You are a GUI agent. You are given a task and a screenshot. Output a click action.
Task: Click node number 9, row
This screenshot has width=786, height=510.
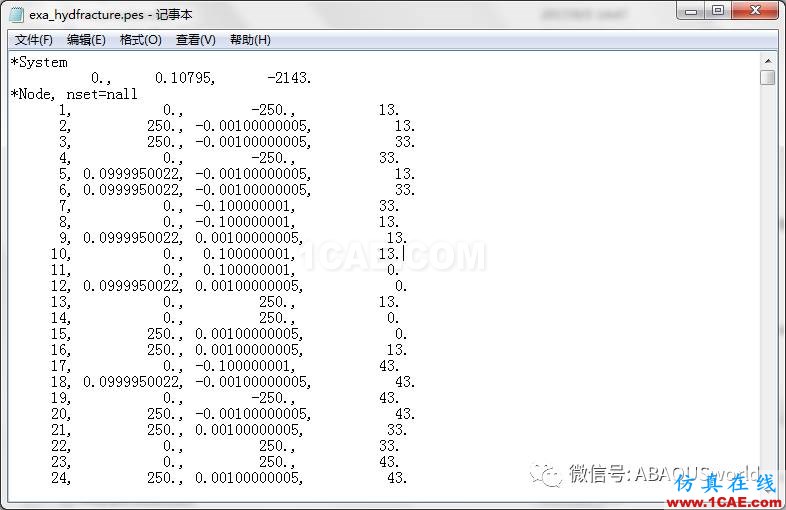(233, 238)
